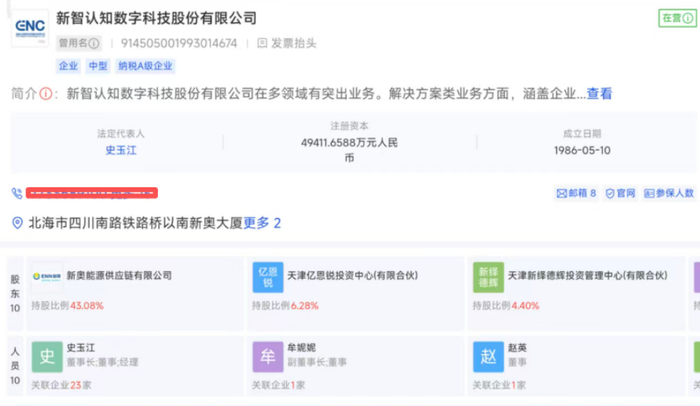Open the 发票抬头 invoice header
The width and height of the screenshot is (700, 406).
(287, 43)
